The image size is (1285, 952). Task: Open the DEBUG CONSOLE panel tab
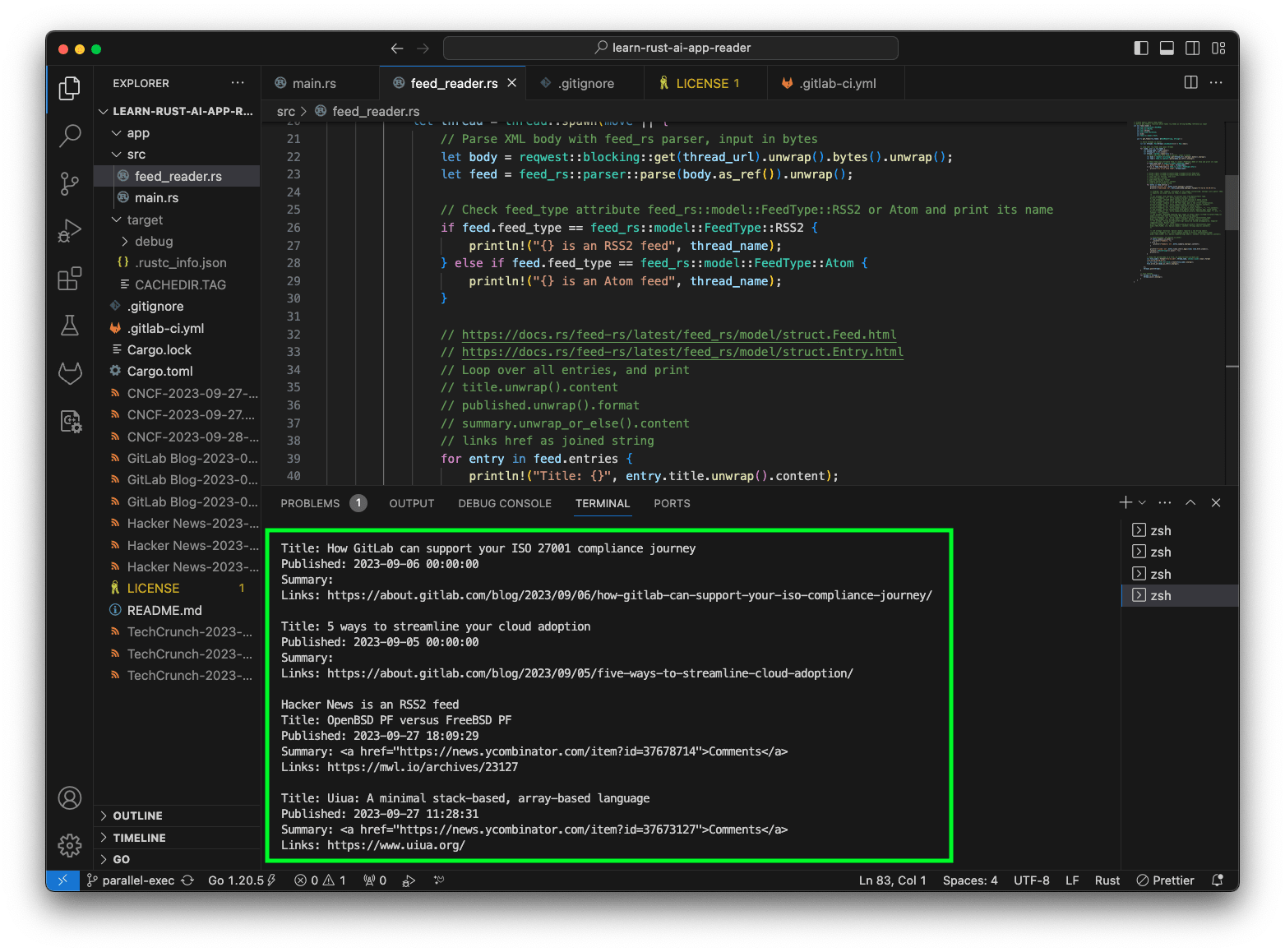505,503
